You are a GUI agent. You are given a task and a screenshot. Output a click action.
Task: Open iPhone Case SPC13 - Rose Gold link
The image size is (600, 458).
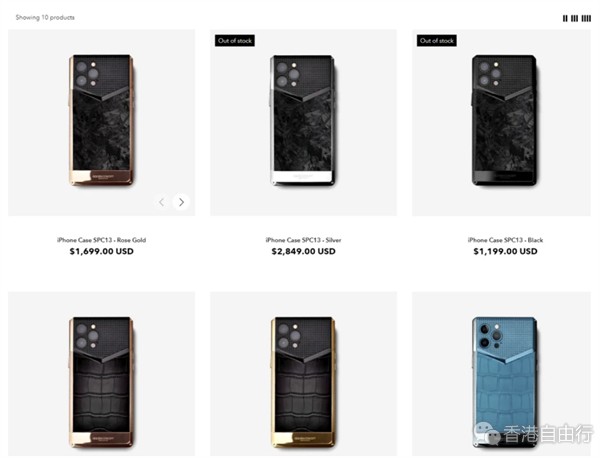(x=101, y=240)
